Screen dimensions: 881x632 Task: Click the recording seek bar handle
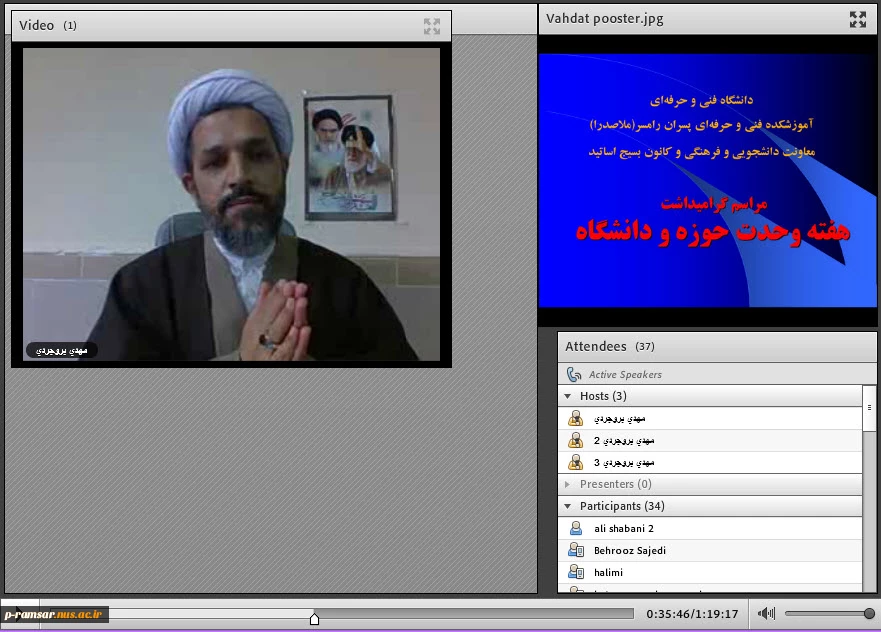(x=314, y=619)
